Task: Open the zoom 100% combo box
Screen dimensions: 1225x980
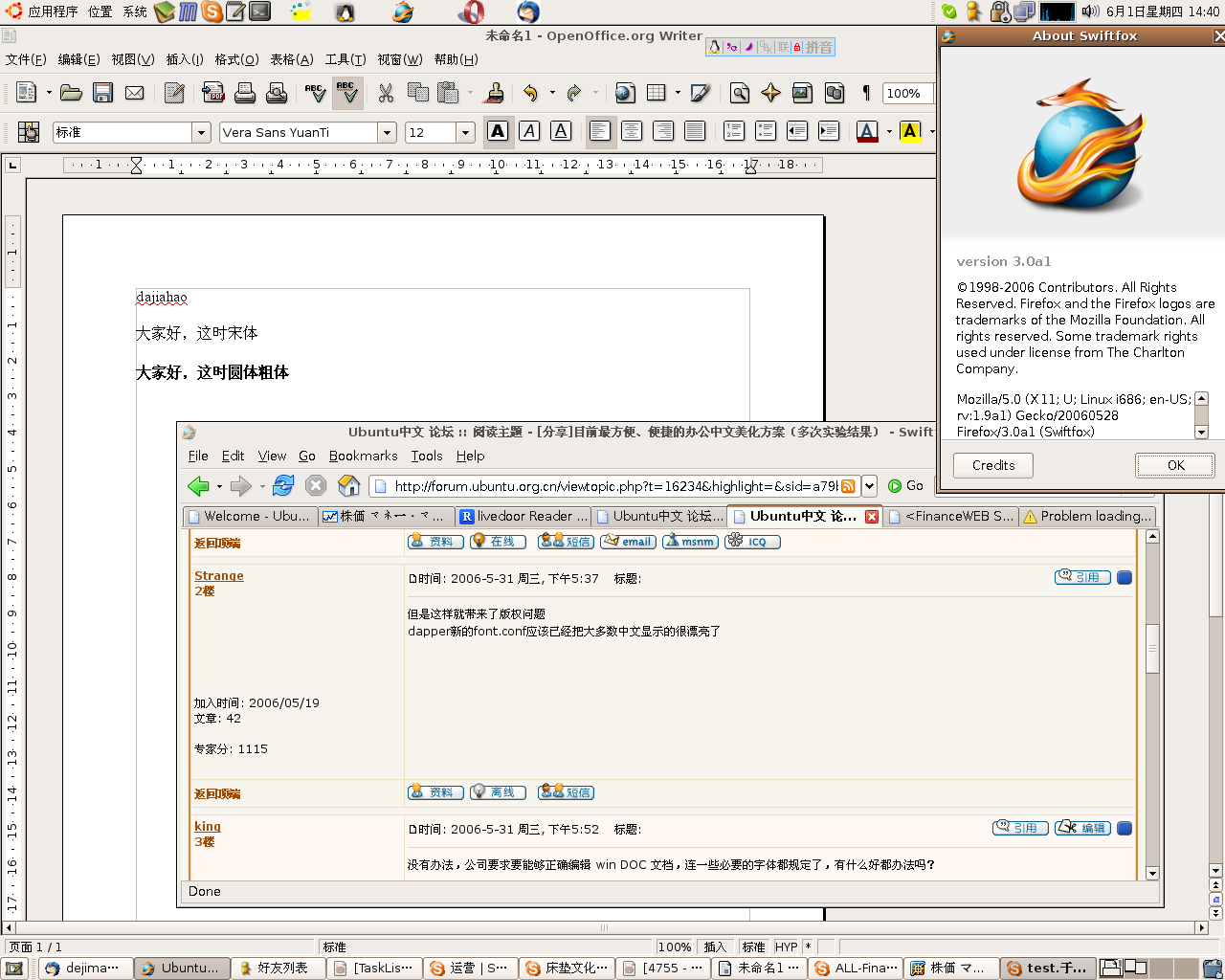Action: [x=907, y=93]
